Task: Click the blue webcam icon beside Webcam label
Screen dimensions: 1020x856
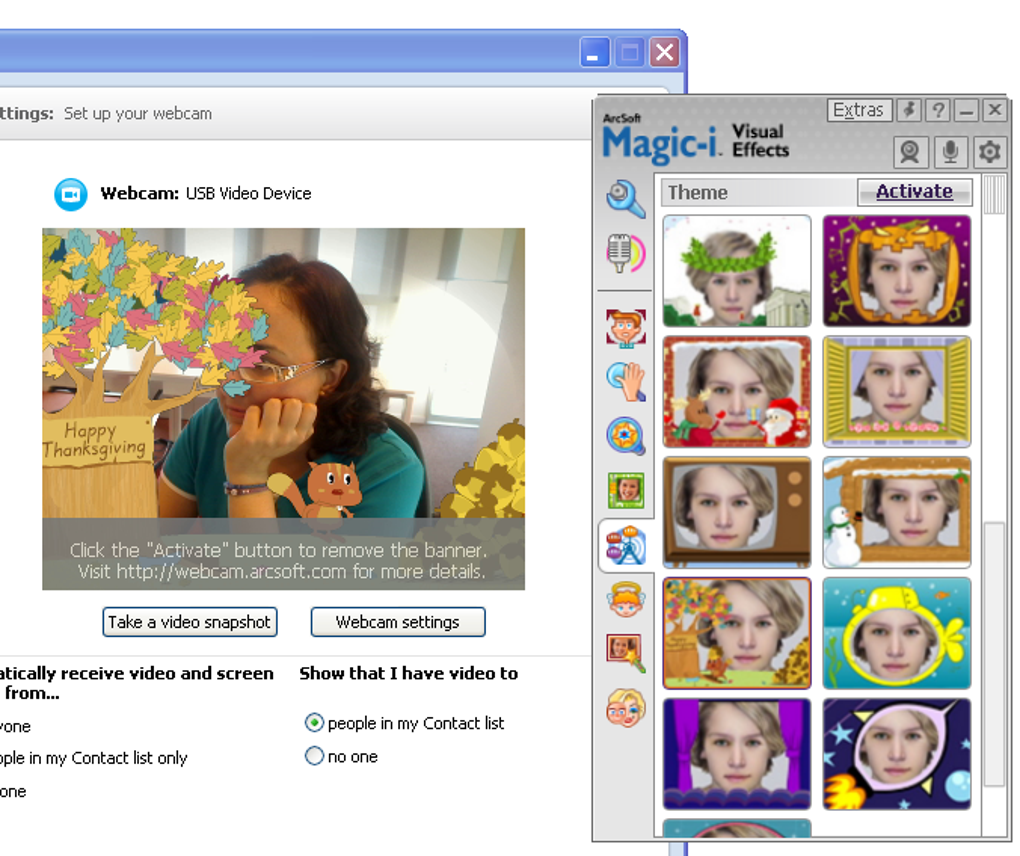Action: tap(70, 194)
